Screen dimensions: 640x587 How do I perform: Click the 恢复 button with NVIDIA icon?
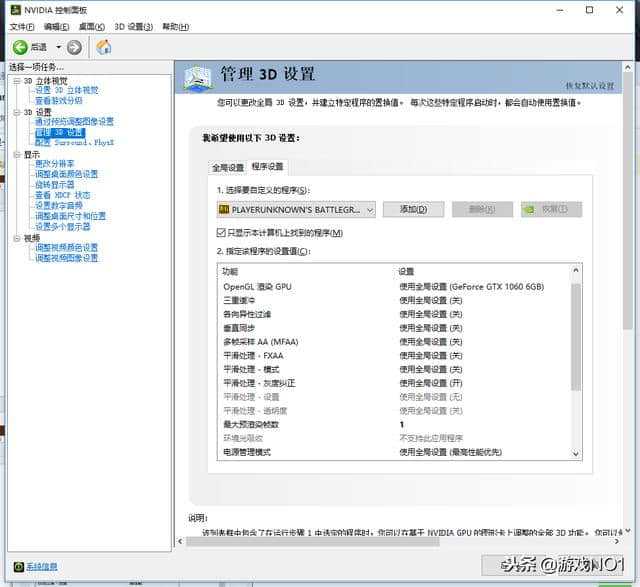click(551, 209)
